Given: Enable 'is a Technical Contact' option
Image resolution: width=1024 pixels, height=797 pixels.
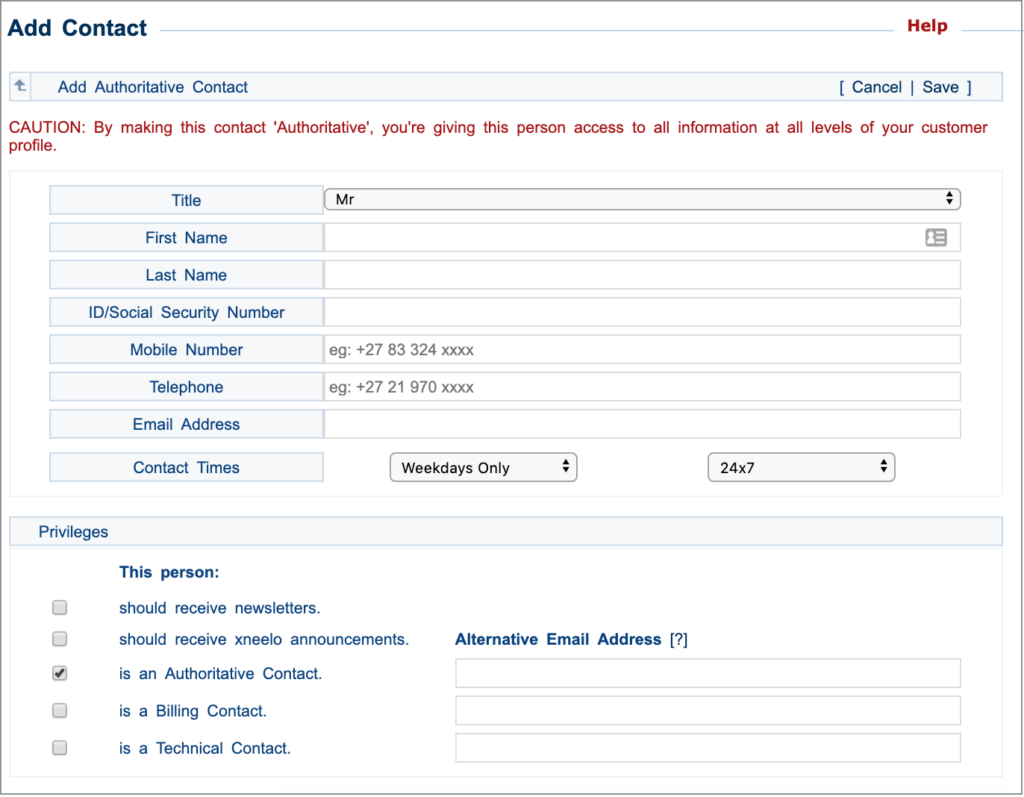Looking at the screenshot, I should pyautogui.click(x=59, y=747).
